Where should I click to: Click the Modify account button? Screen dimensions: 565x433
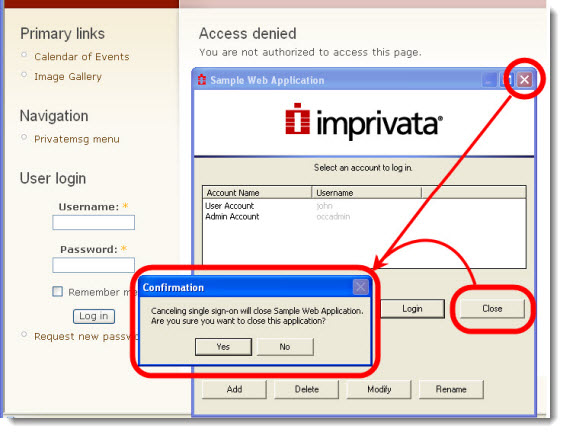[x=379, y=389]
